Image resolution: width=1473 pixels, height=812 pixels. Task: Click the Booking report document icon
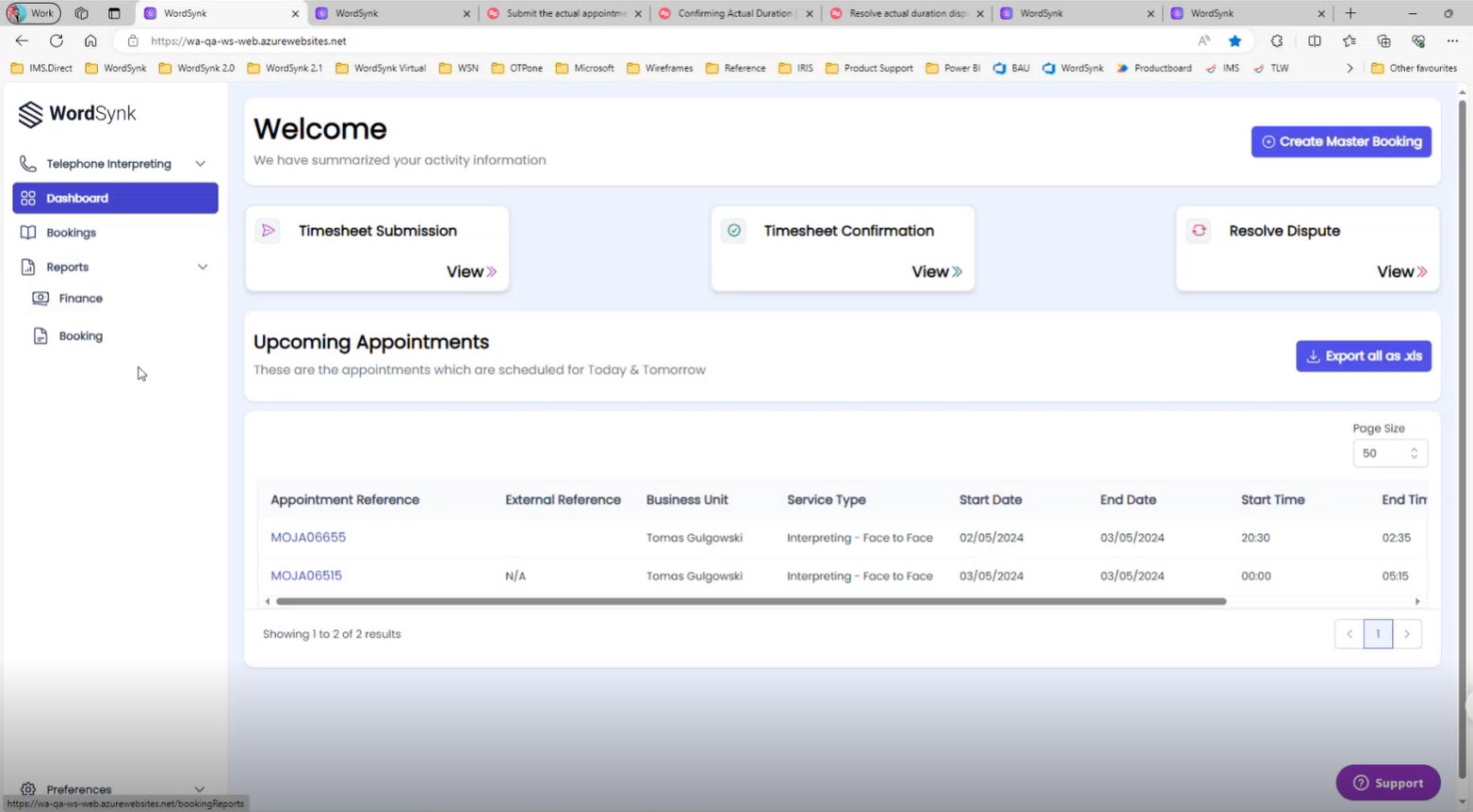point(41,336)
